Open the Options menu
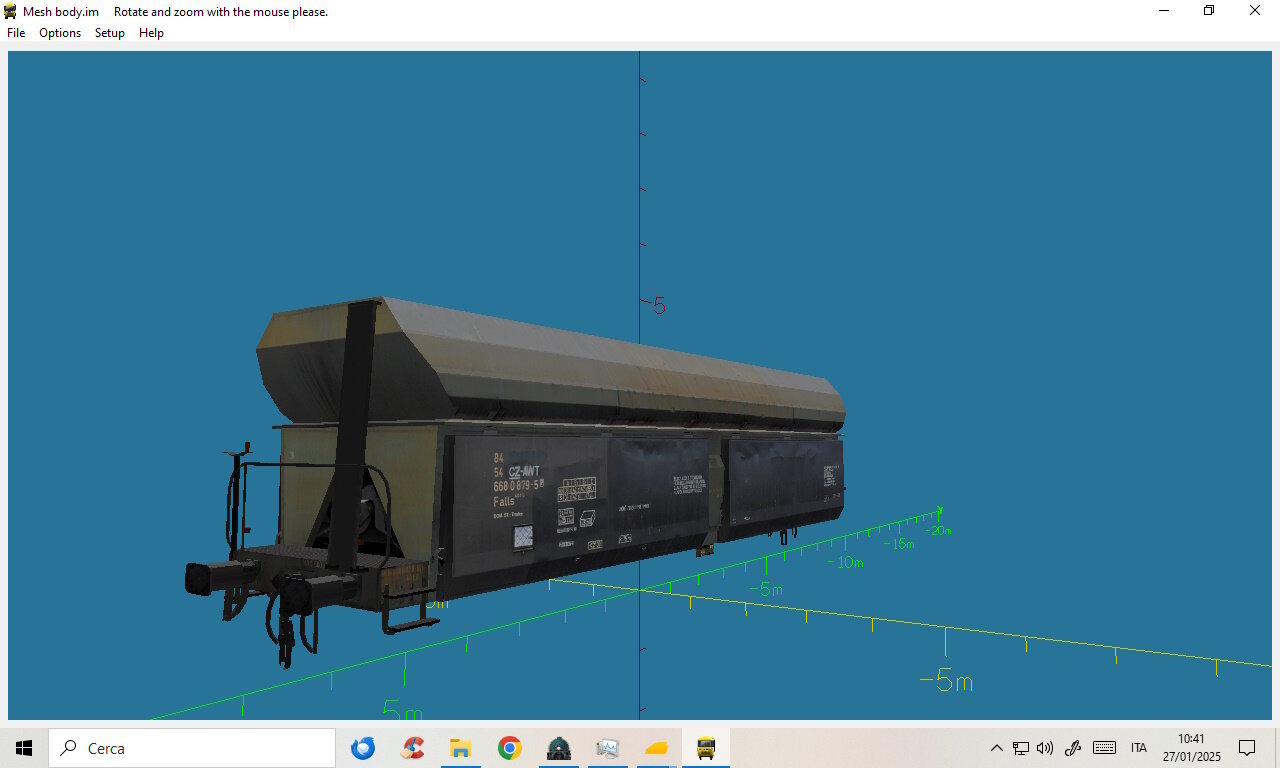 click(x=60, y=33)
